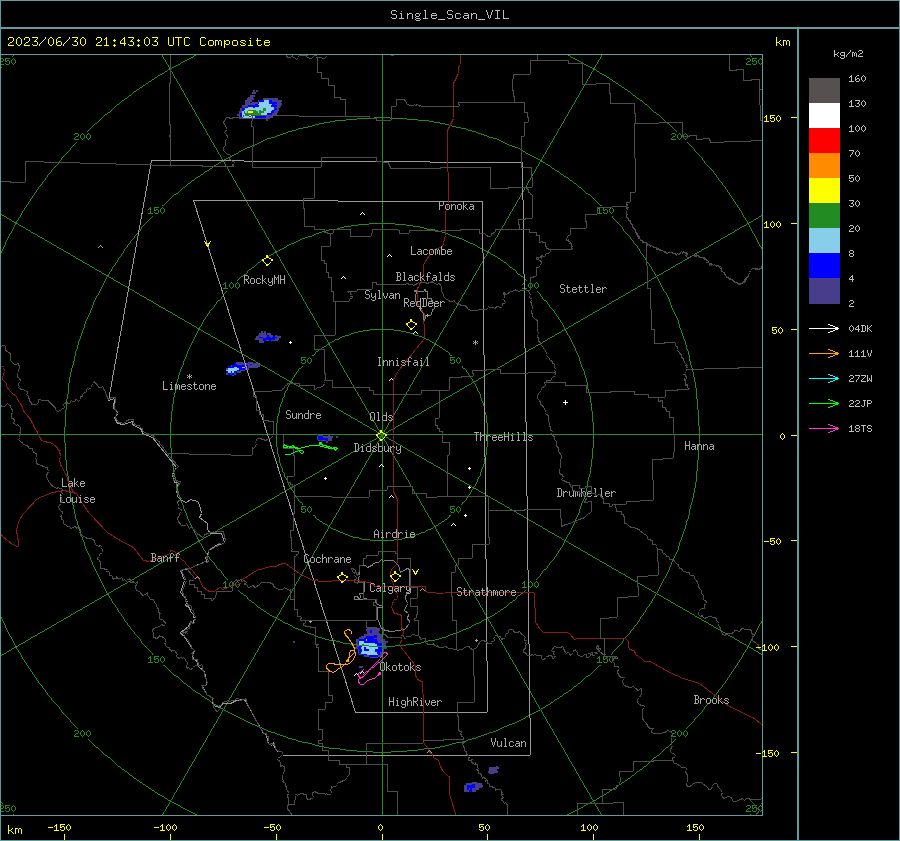Viewport: 900px width, 841px height.
Task: Click the Stettler town label
Action: (583, 289)
